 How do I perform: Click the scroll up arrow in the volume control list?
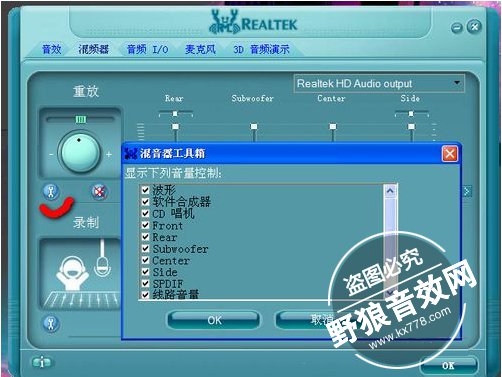[x=390, y=191]
